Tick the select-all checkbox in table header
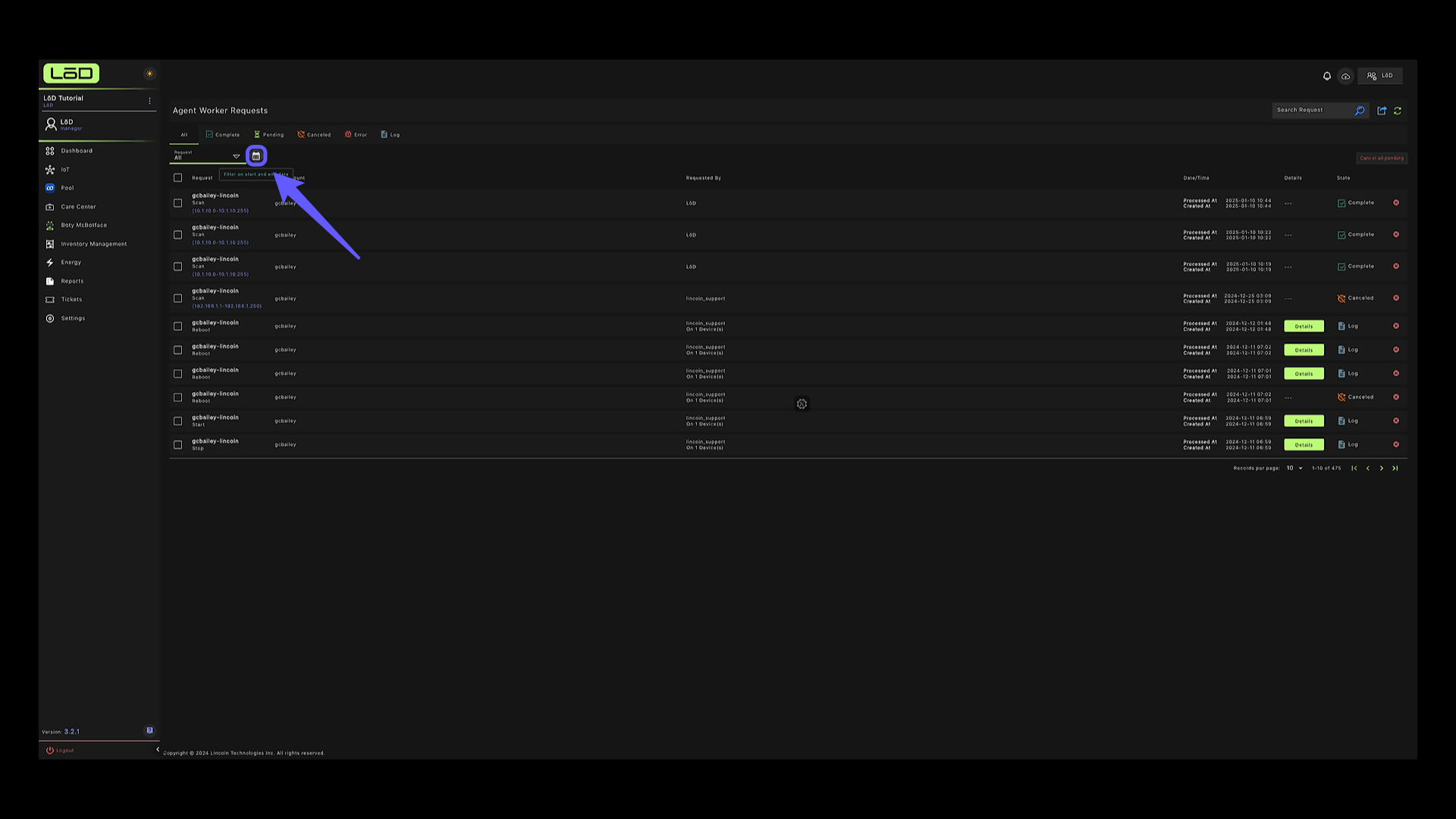 [178, 178]
